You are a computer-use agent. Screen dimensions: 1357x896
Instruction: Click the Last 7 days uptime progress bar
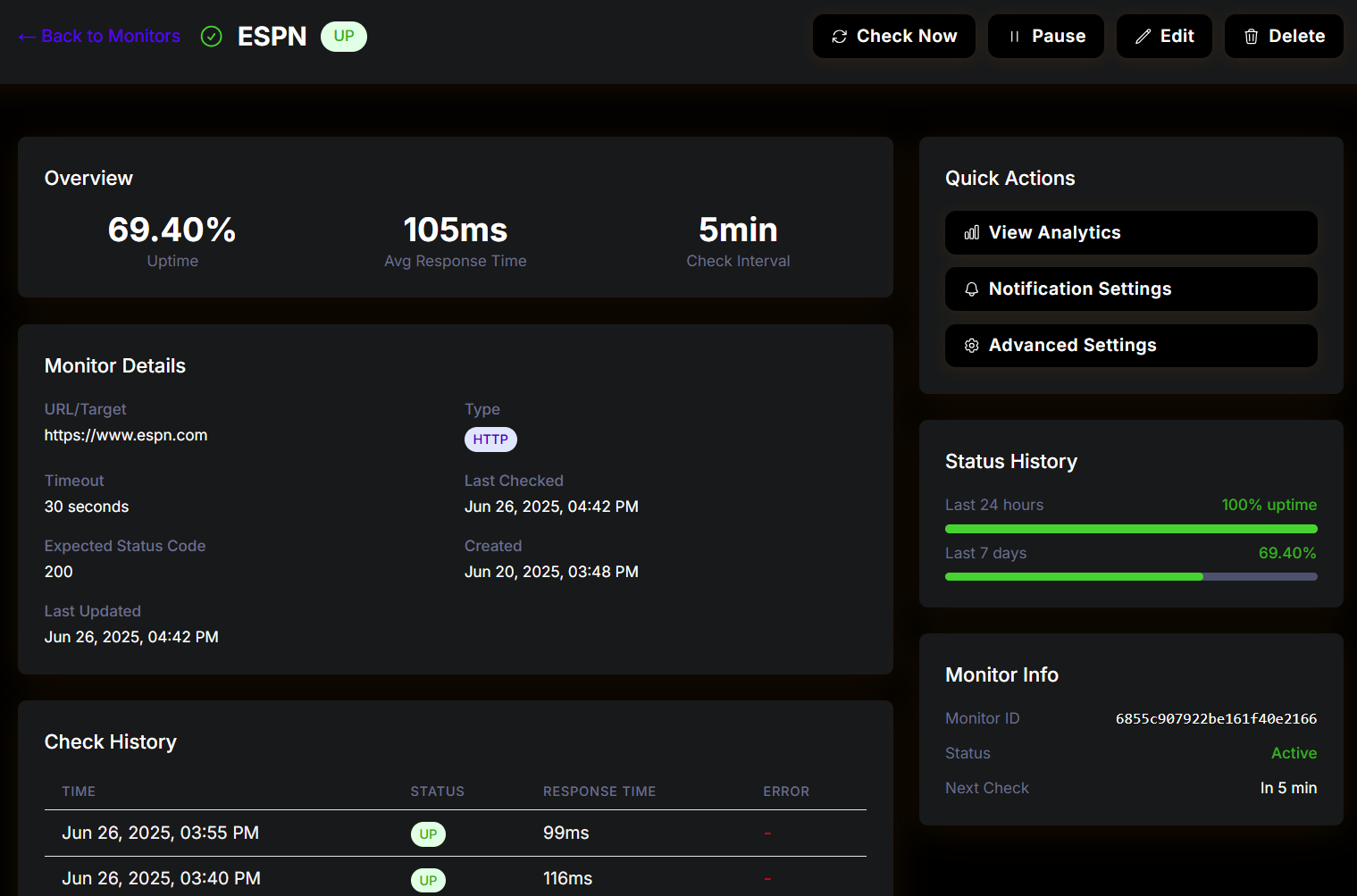[x=1131, y=577]
